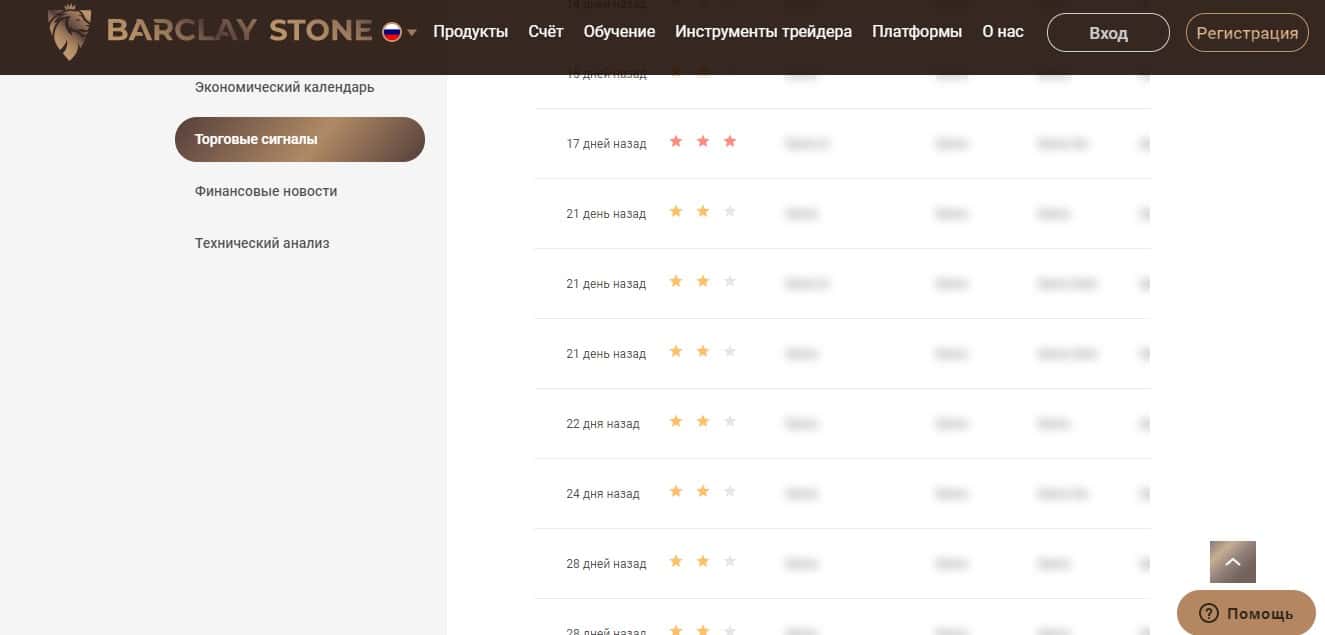
Task: Click the scroll-to-top arrow button
Action: pyautogui.click(x=1233, y=562)
